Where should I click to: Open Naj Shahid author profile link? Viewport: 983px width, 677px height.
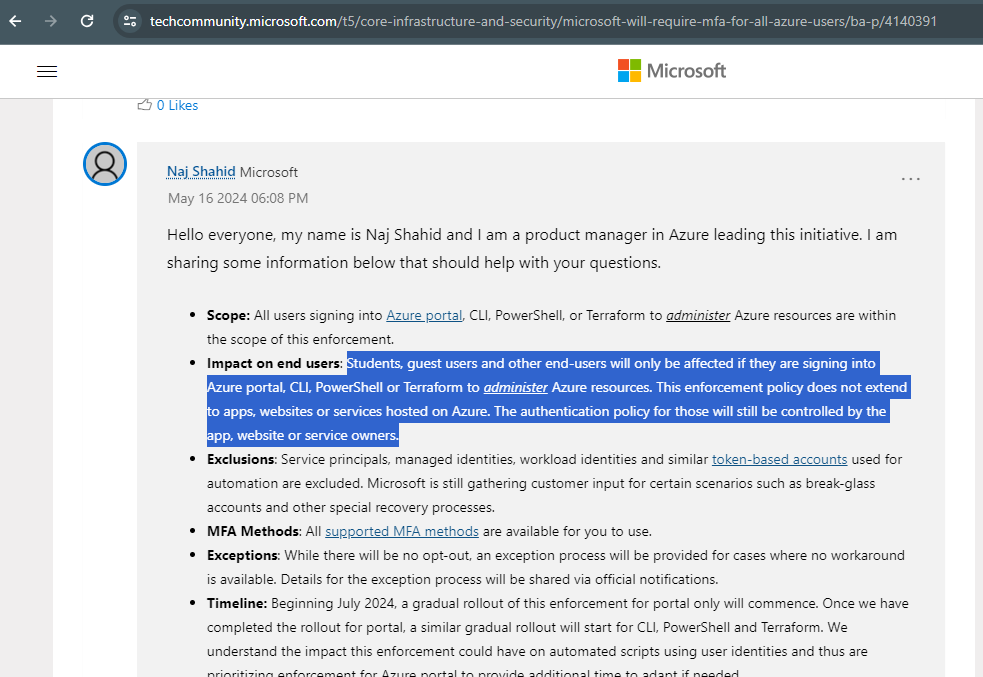coord(201,172)
